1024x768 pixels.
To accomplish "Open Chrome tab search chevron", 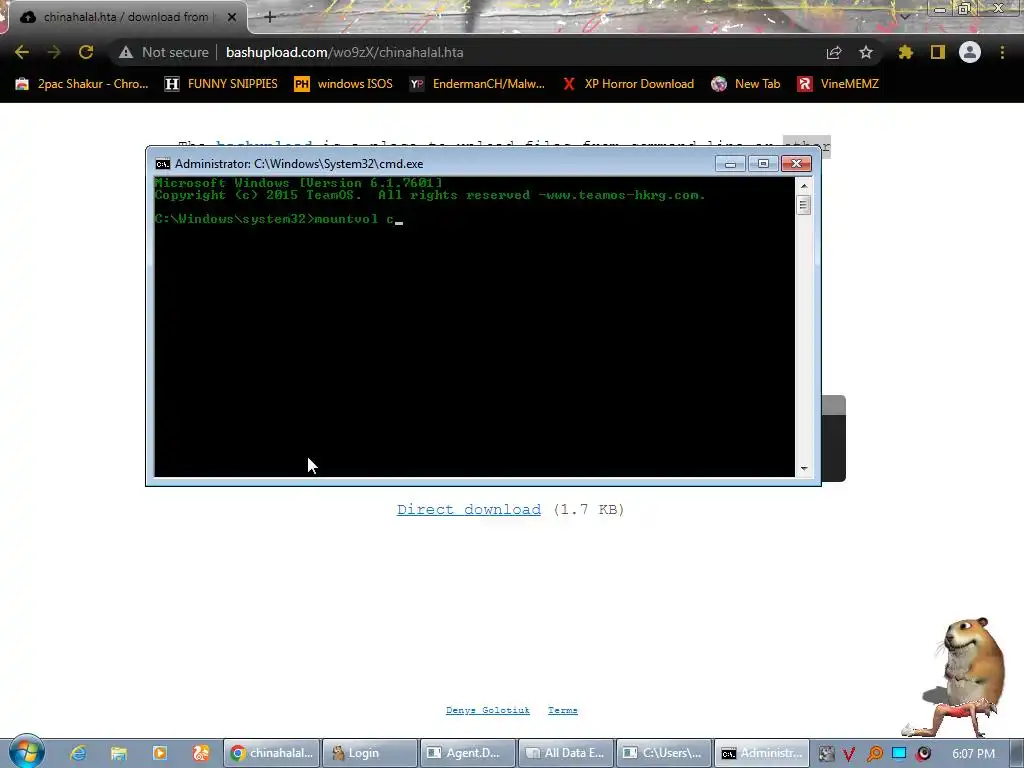I will pos(904,16).
